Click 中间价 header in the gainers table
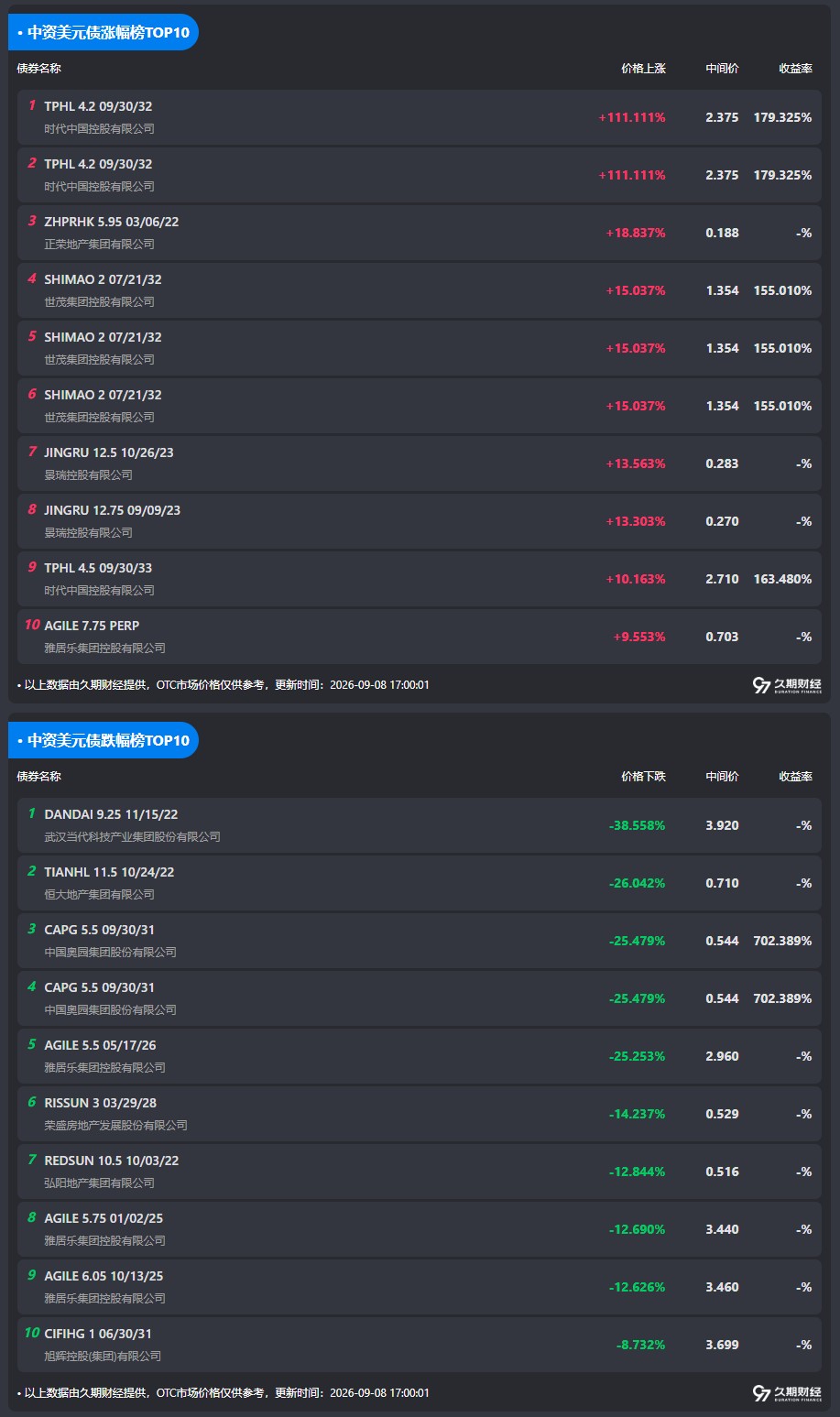This screenshot has height=1417, width=840. pos(722,69)
